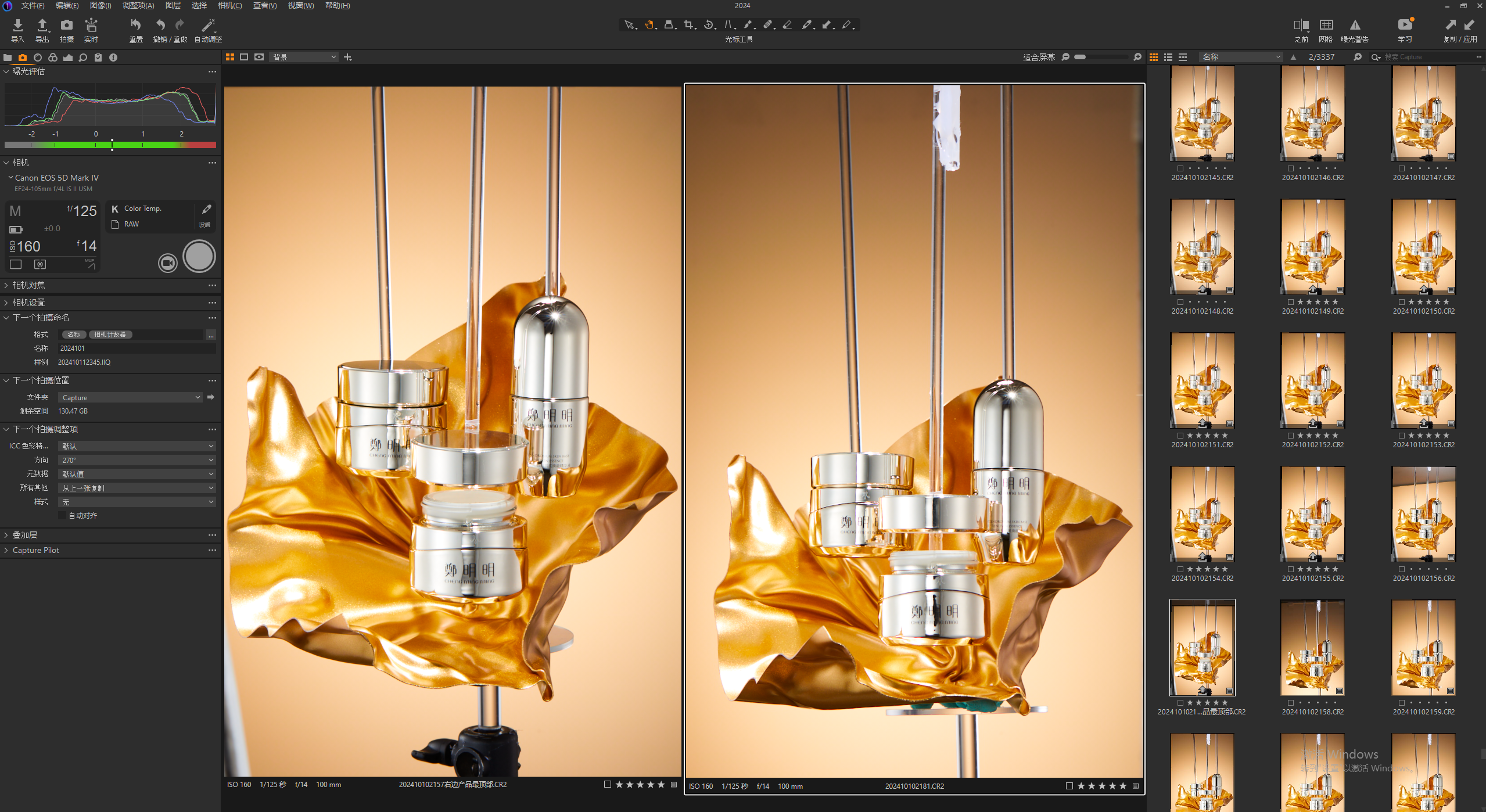This screenshot has height=812, width=1486.
Task: Switch viewer to single-image view
Action: (x=244, y=57)
